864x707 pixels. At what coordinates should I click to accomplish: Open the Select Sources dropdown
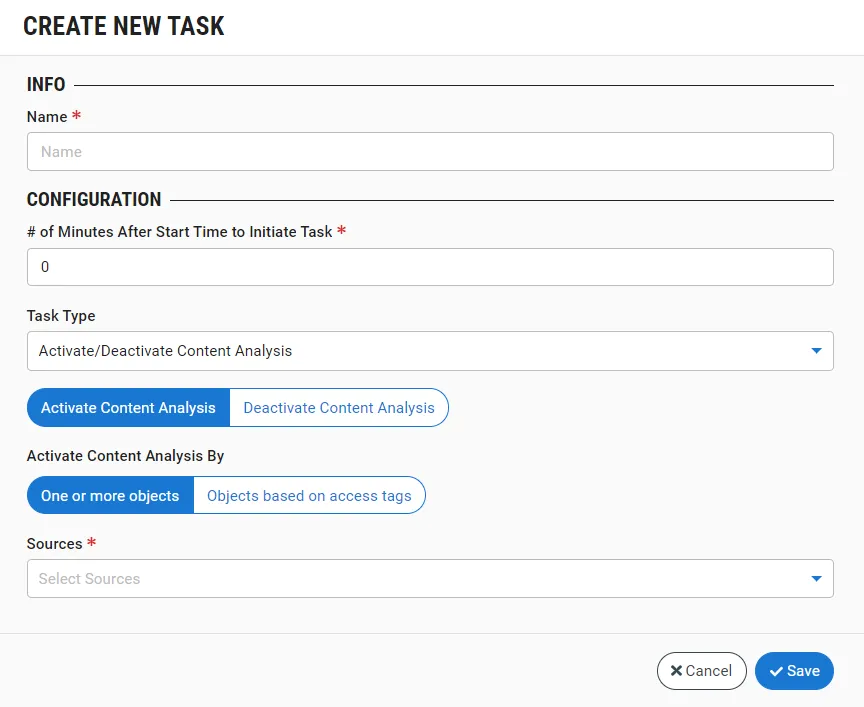(430, 579)
